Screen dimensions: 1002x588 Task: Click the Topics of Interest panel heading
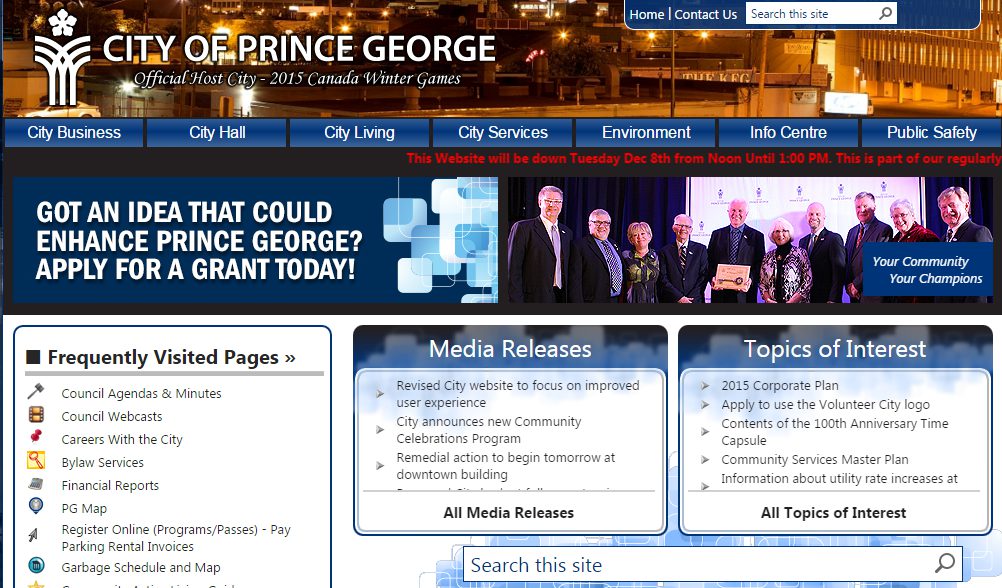pyautogui.click(x=835, y=349)
